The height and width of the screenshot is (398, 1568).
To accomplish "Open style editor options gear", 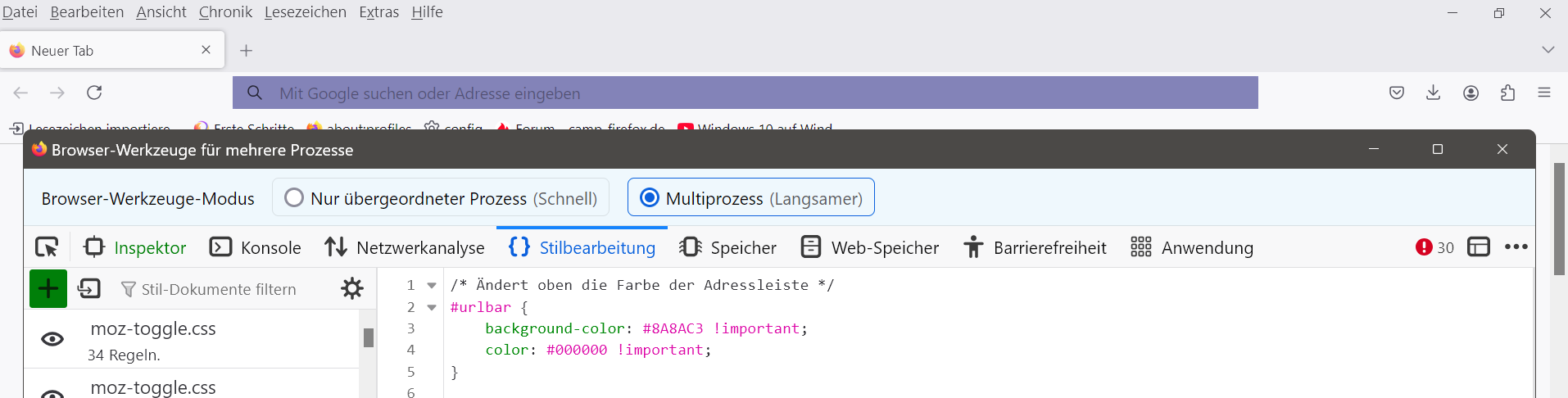I will (x=352, y=288).
